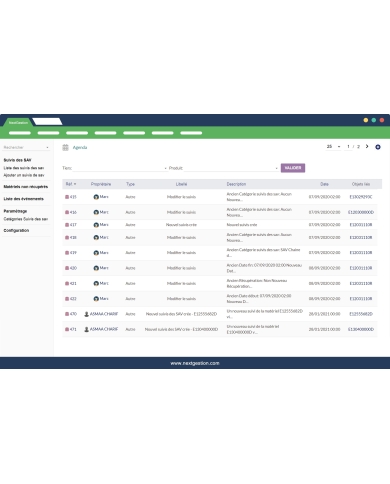The image size is (390, 484).
Task: Open linked object link in row 416
Action: [361, 212]
